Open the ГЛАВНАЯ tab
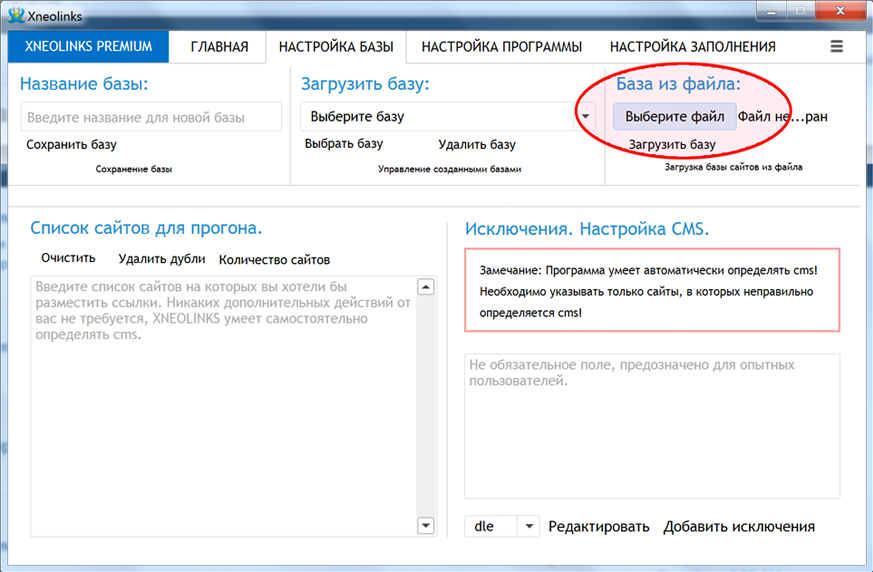This screenshot has width=873, height=572. point(219,47)
